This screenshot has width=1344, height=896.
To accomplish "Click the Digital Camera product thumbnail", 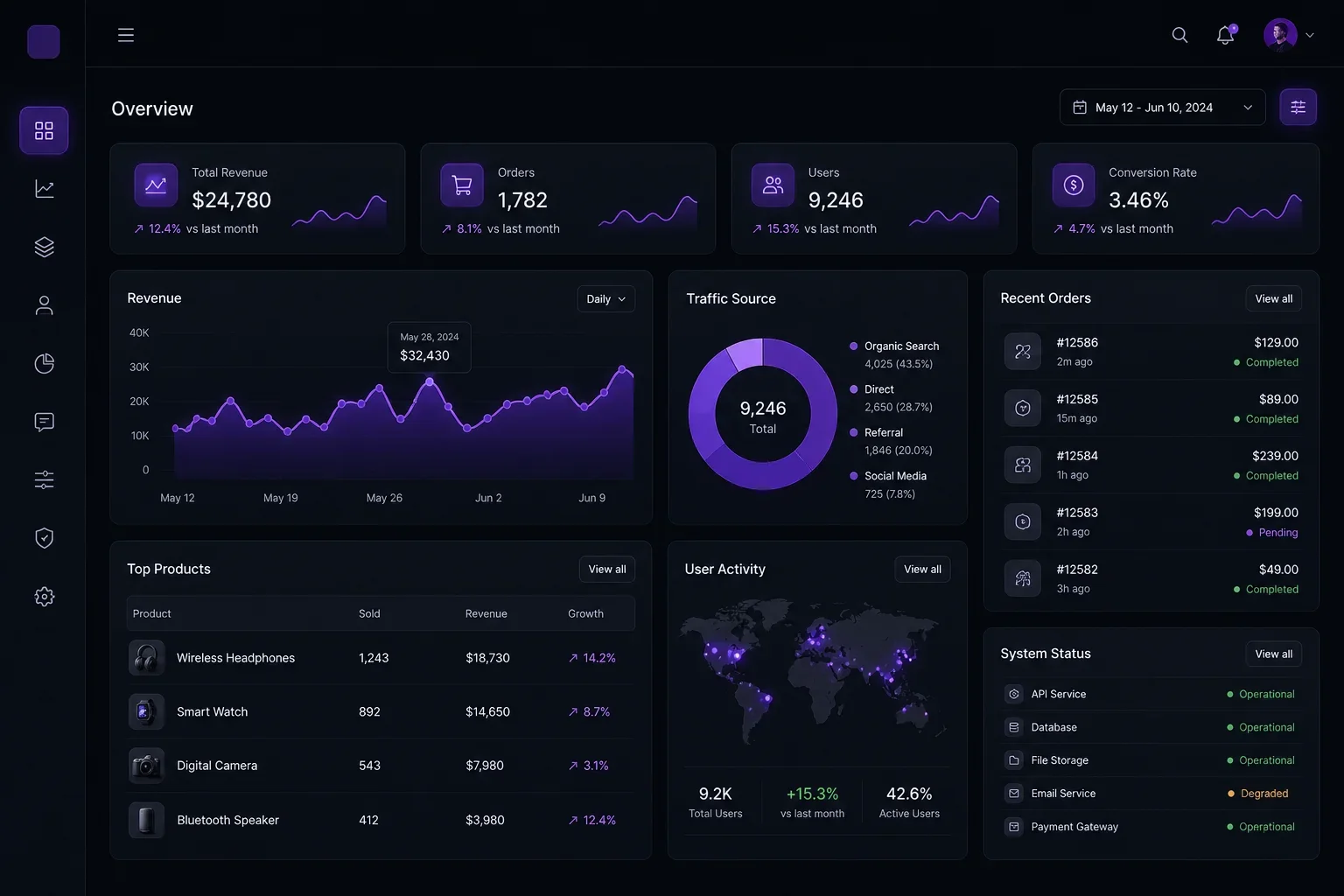I will (146, 766).
